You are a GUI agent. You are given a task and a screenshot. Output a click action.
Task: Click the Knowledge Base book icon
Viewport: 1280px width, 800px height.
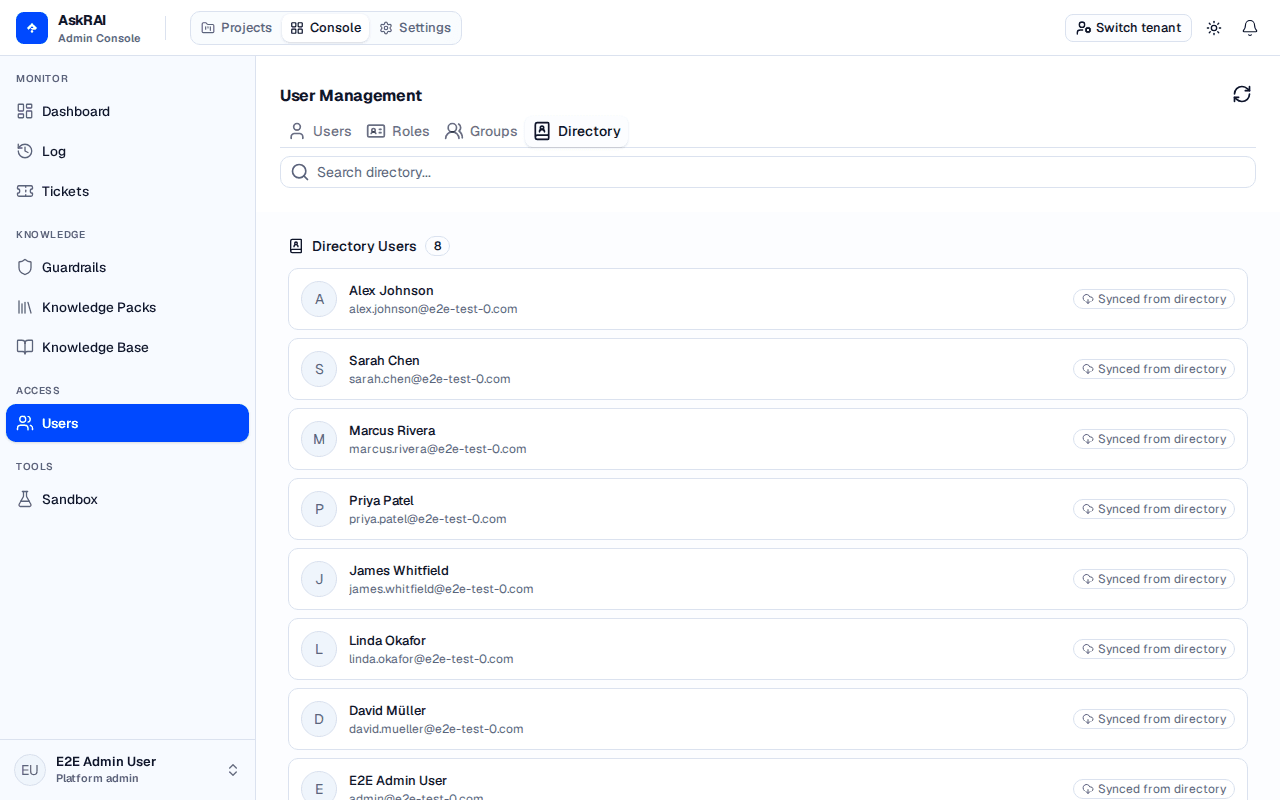coord(25,347)
